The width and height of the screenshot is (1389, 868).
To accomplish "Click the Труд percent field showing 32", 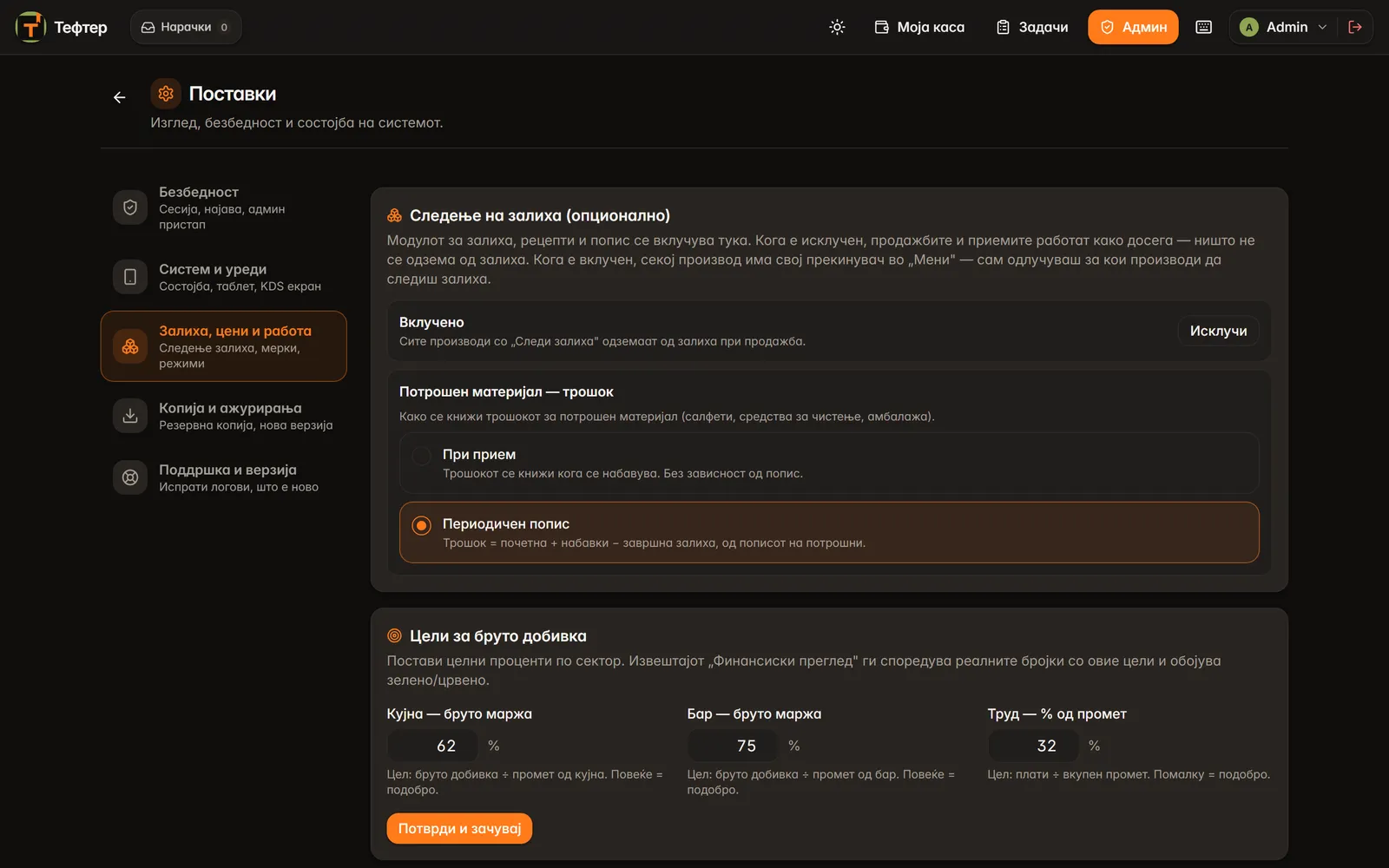I will [1033, 746].
